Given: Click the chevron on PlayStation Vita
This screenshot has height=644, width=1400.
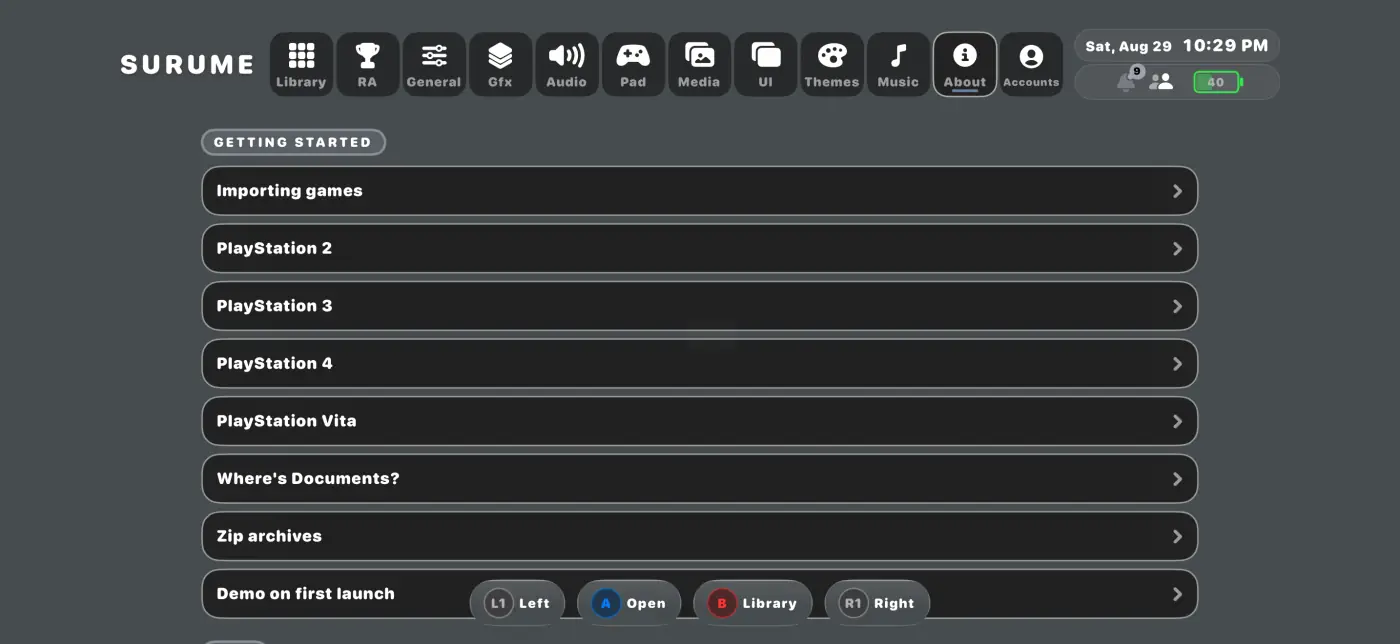Looking at the screenshot, I should coord(1177,421).
